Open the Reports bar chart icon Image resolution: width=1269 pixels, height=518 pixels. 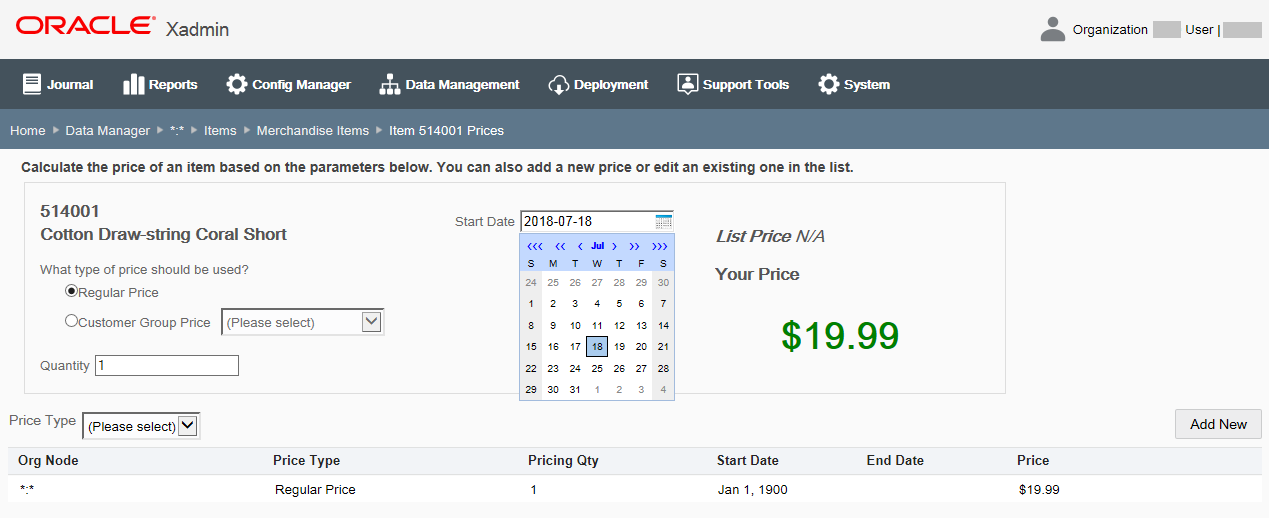pos(134,84)
